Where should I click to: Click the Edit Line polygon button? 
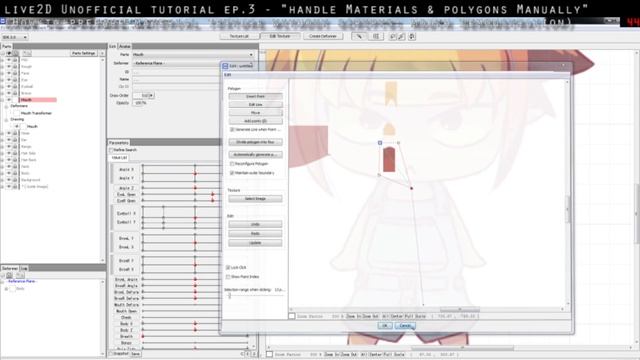(x=255, y=104)
